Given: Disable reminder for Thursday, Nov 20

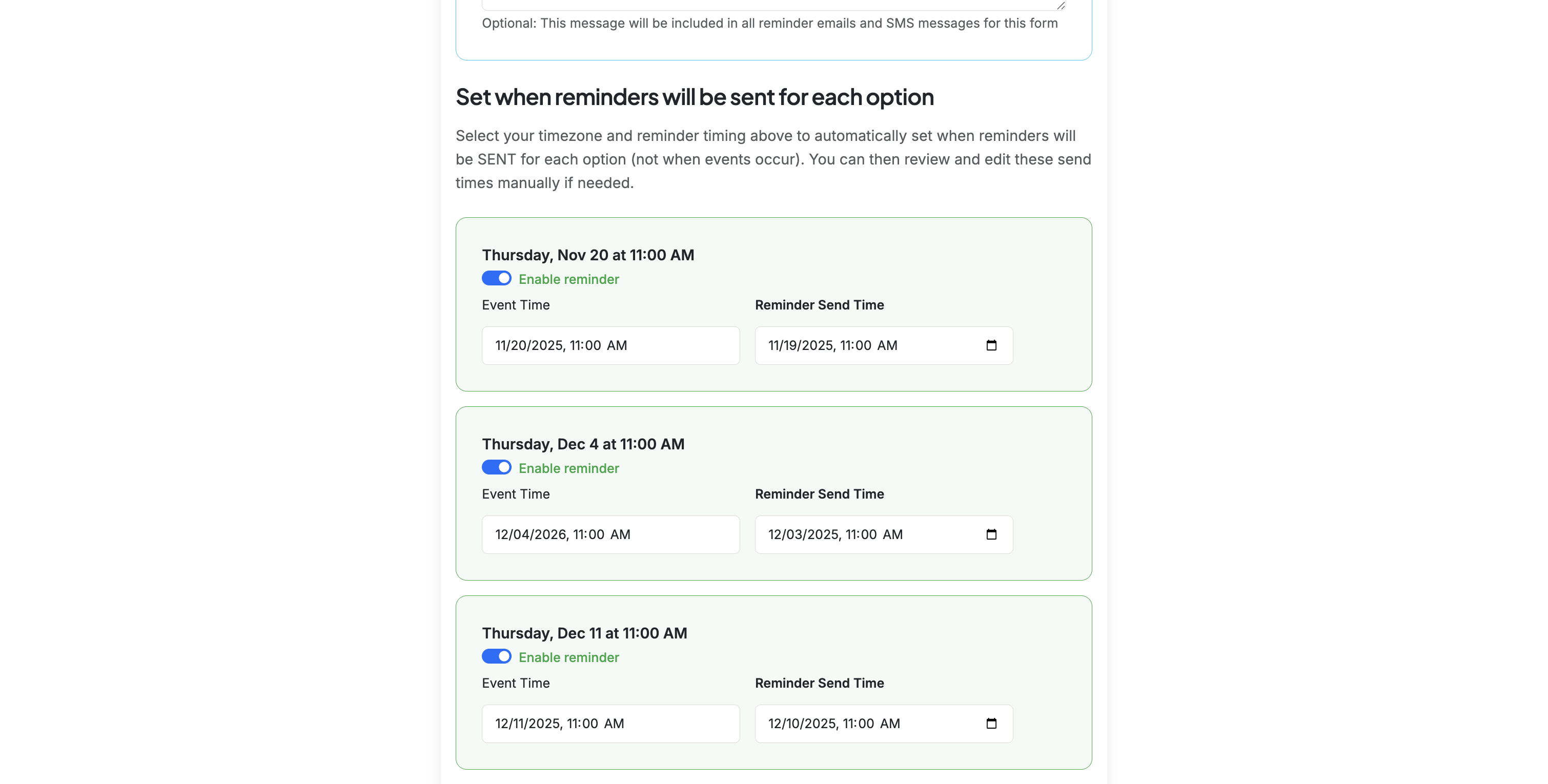Looking at the screenshot, I should [x=496, y=278].
